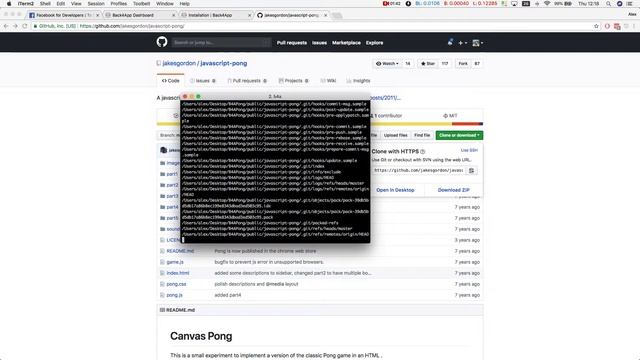Open Explore in GitHub header
This screenshot has width=640, height=360.
pos(374,43)
